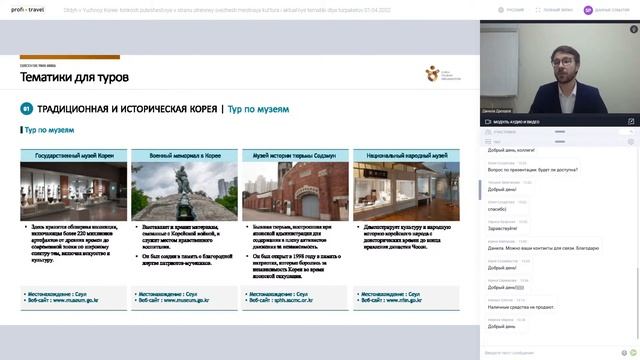
Task: Click the Национальный народный музей photo
Action: click(x=407, y=191)
